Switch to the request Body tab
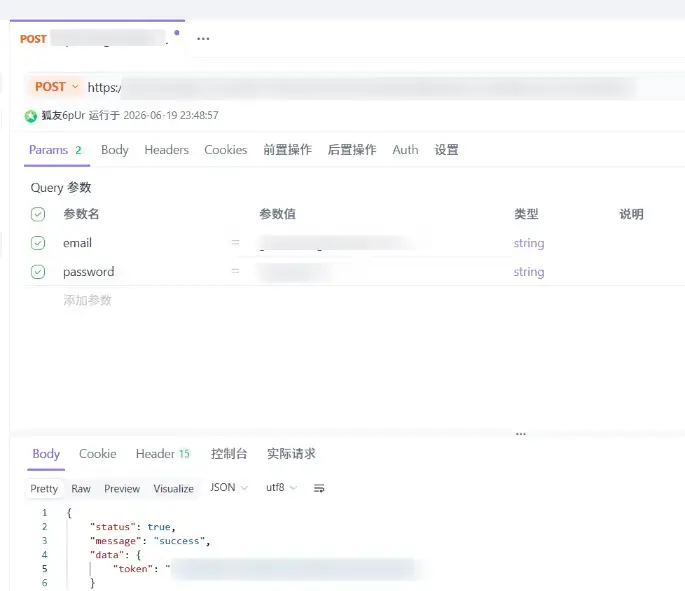The width and height of the screenshot is (685, 591). [114, 150]
